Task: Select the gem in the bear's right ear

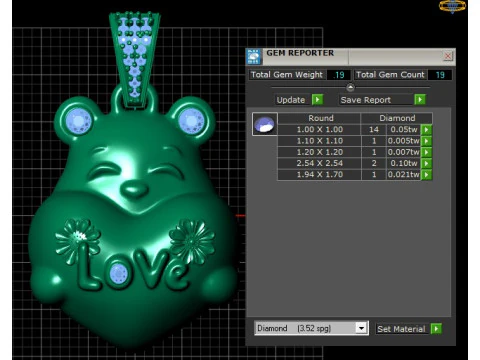Action: coord(191,120)
